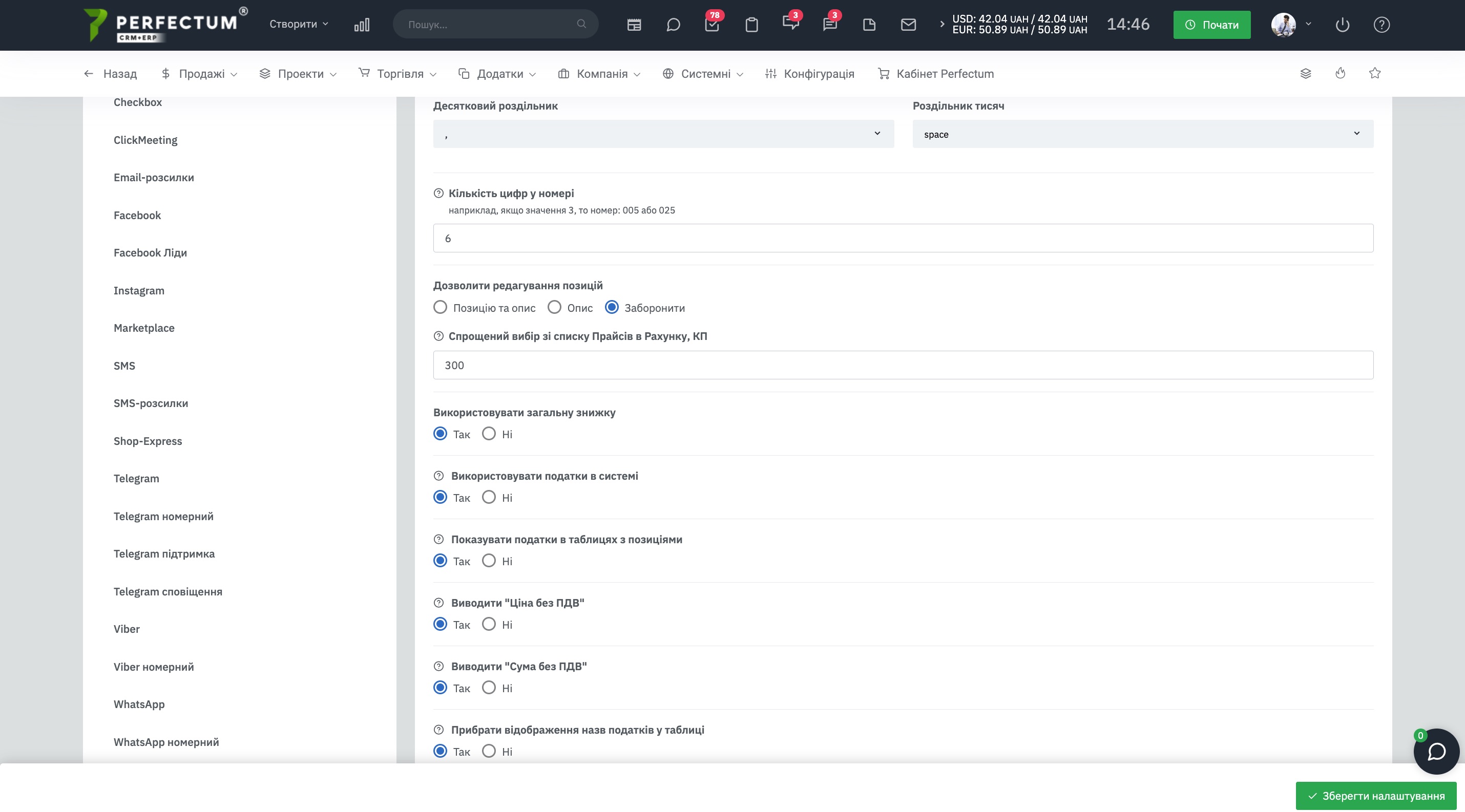Select Позицію та опис radio option

point(440,307)
